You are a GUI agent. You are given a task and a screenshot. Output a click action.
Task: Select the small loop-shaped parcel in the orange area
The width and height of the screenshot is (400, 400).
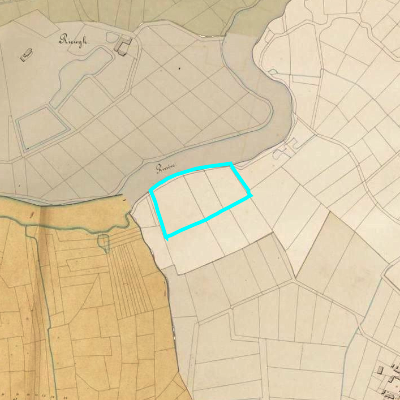(103, 243)
